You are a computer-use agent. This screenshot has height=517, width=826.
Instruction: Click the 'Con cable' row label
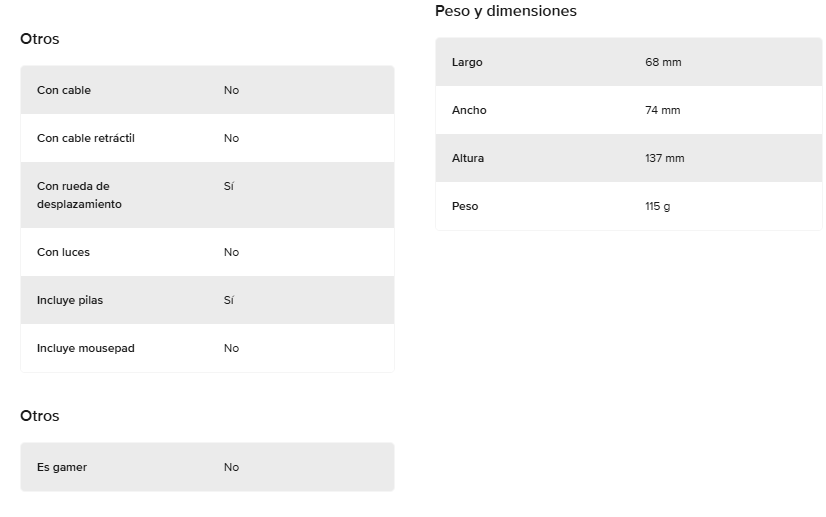tap(64, 90)
